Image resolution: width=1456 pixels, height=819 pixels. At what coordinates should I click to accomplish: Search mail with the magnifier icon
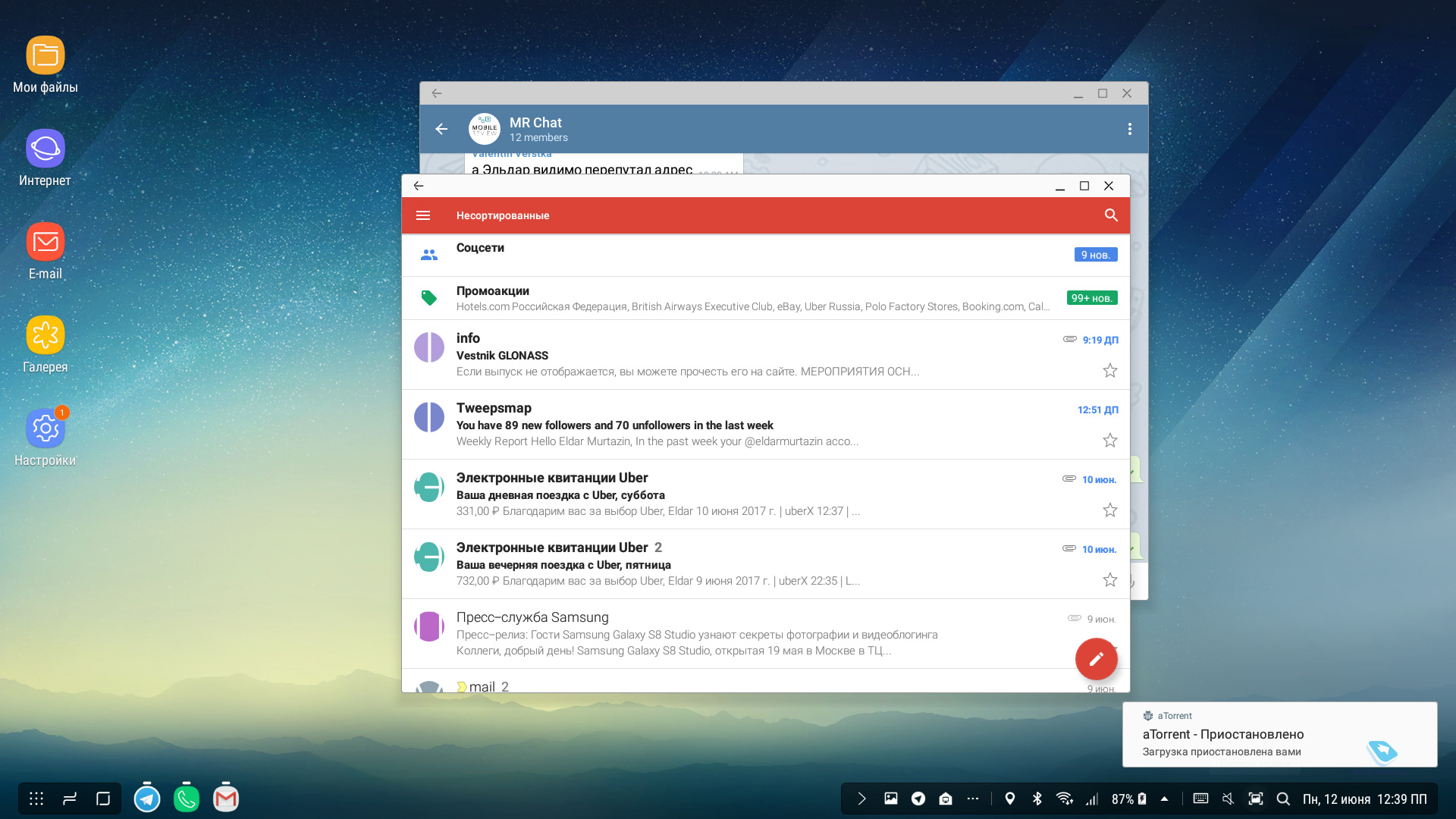1111,215
